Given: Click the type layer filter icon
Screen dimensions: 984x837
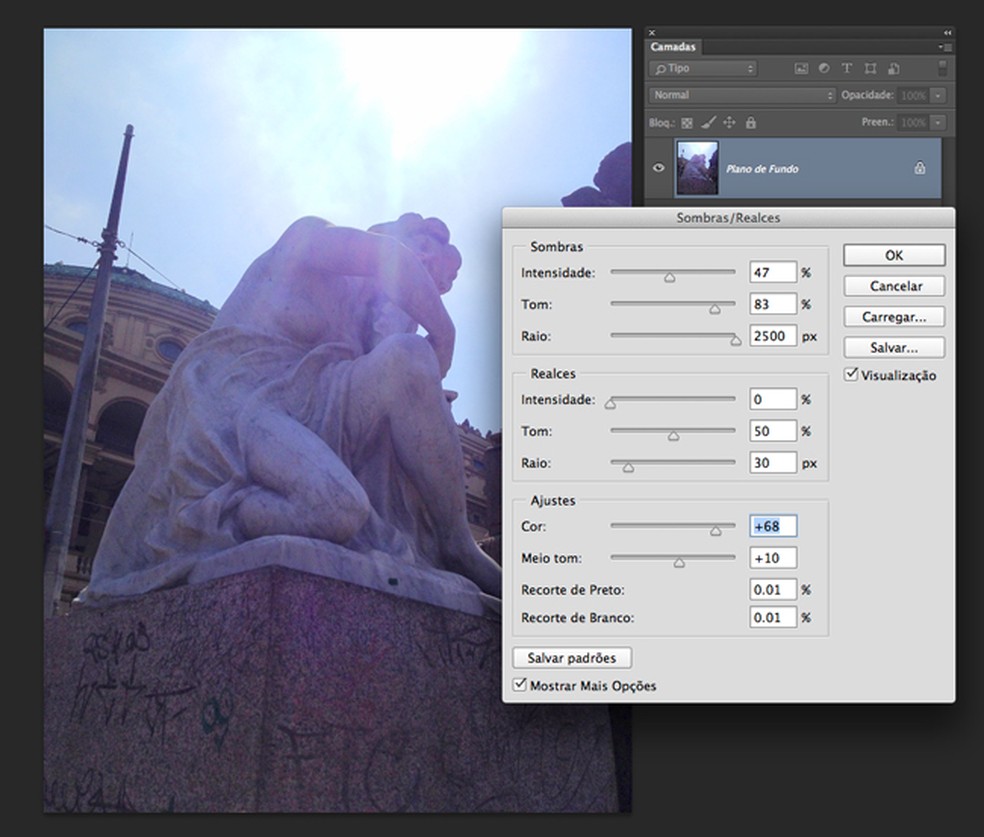Looking at the screenshot, I should pyautogui.click(x=847, y=69).
